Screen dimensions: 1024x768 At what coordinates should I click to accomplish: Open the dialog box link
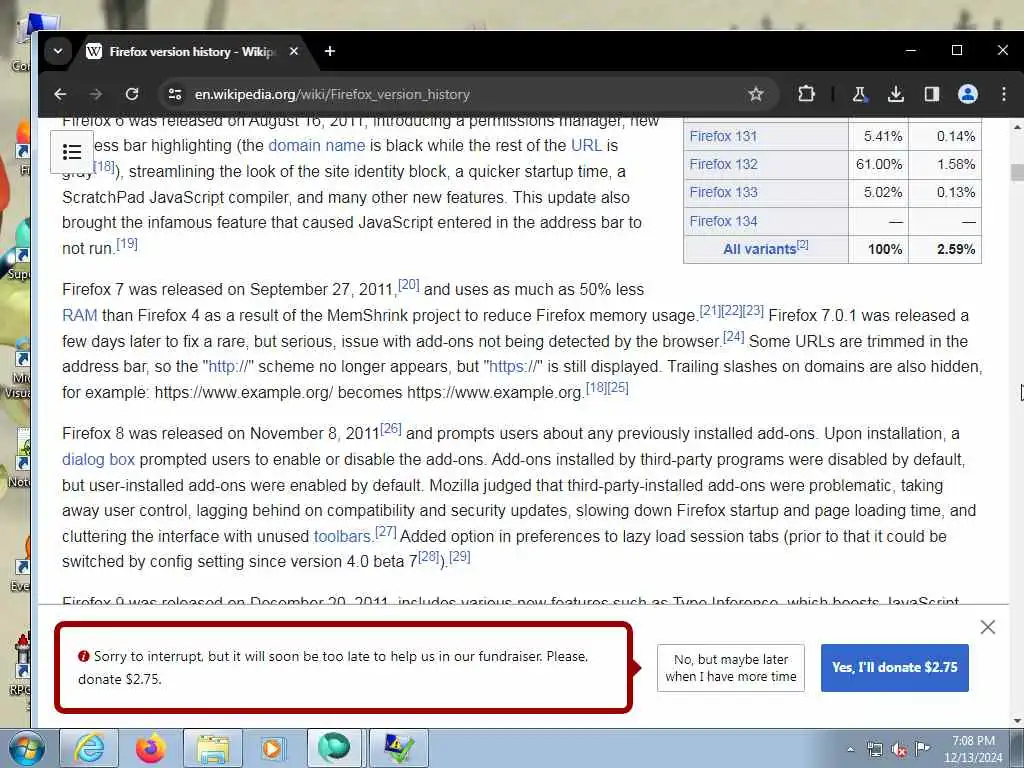tap(99, 459)
